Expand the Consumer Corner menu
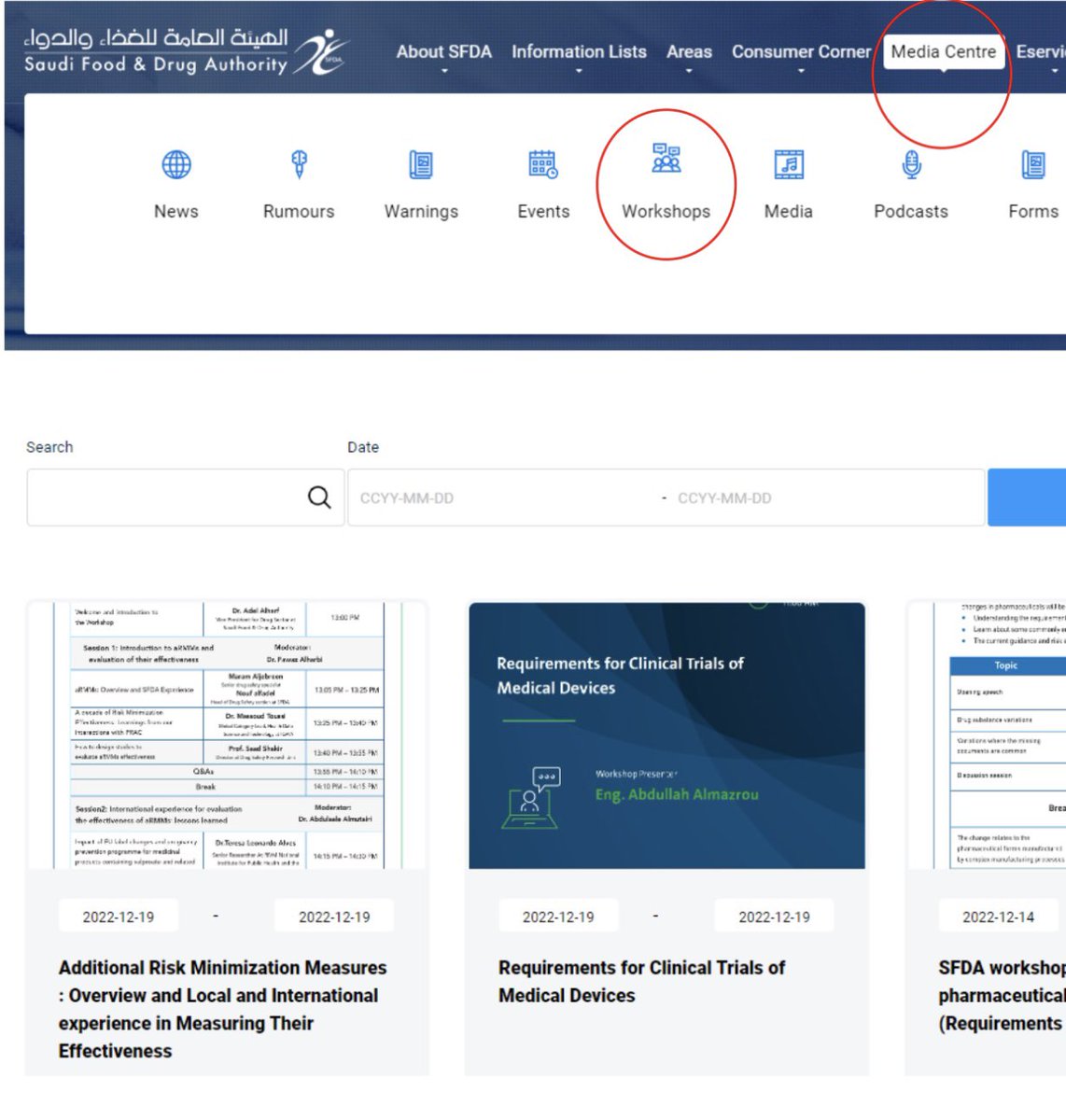 (x=801, y=52)
